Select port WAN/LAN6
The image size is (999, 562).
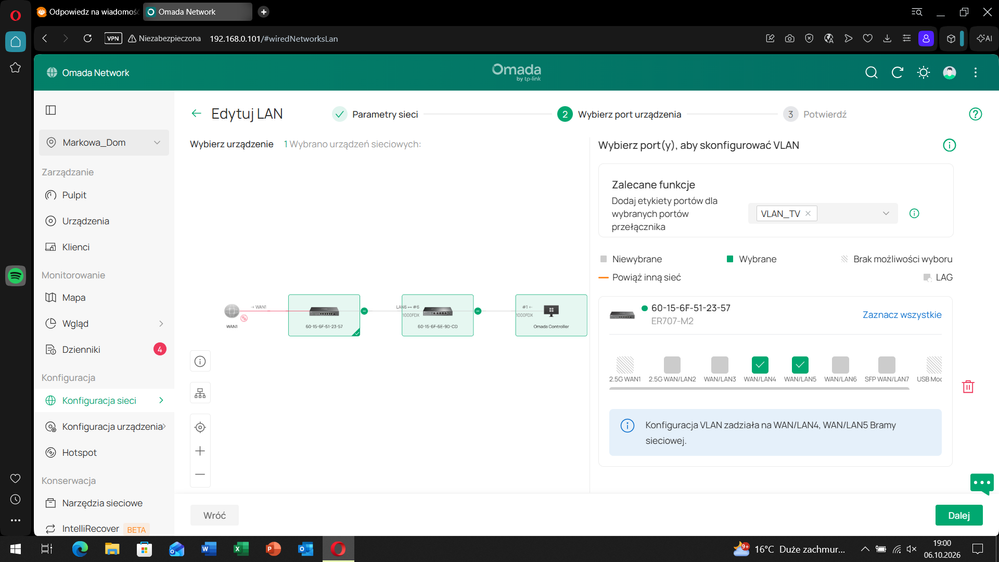click(x=840, y=364)
